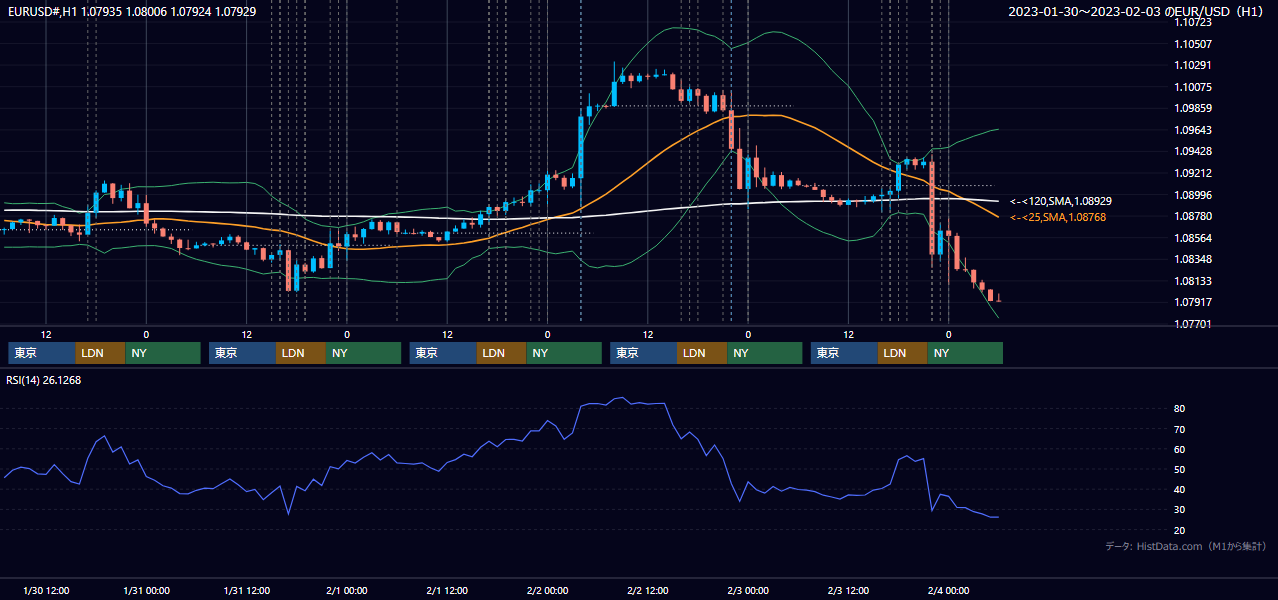Select the 東京 session block for 2/3
The width and height of the screenshot is (1278, 600).
coord(845,353)
